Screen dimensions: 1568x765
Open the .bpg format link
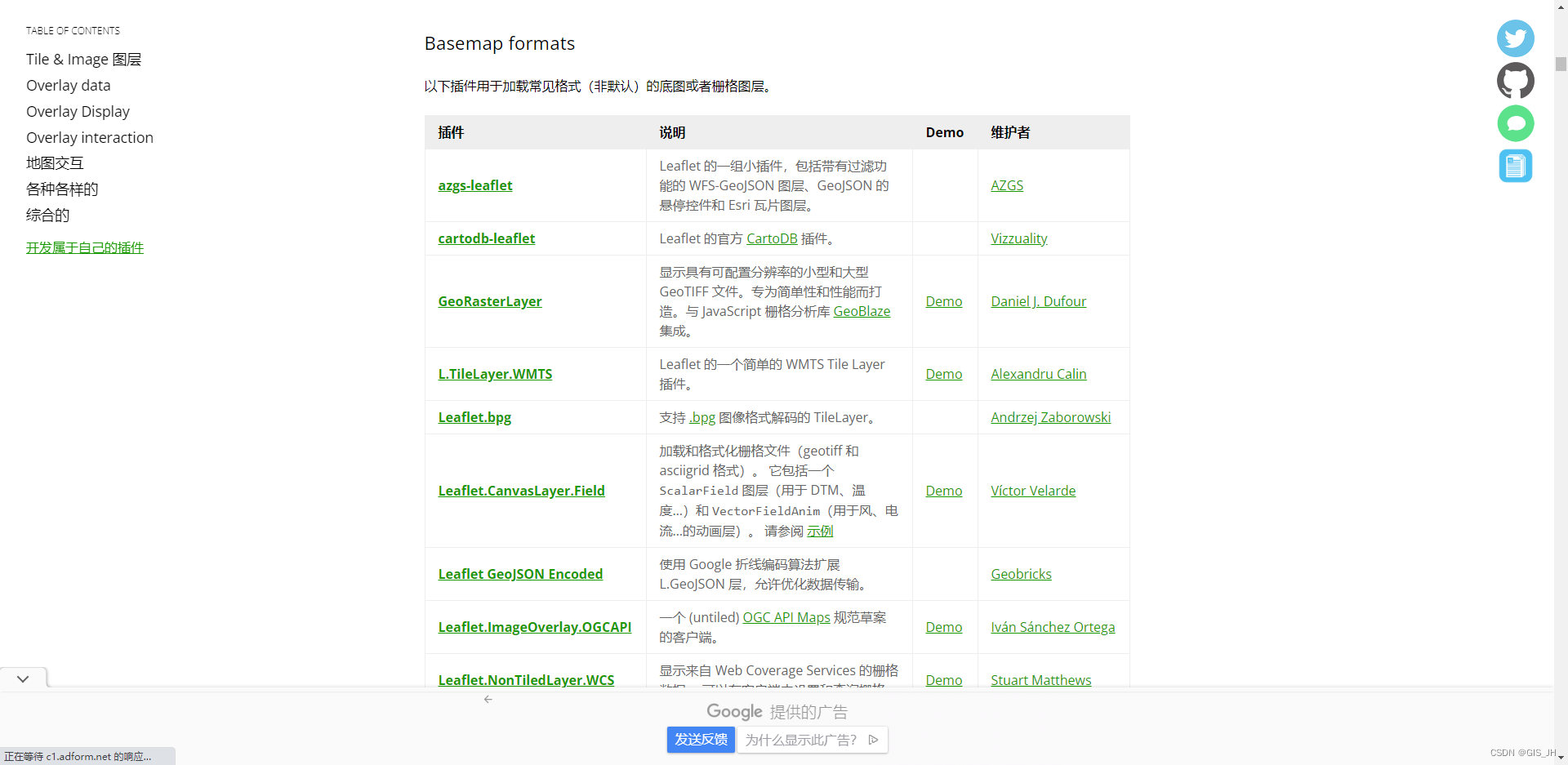pos(702,417)
